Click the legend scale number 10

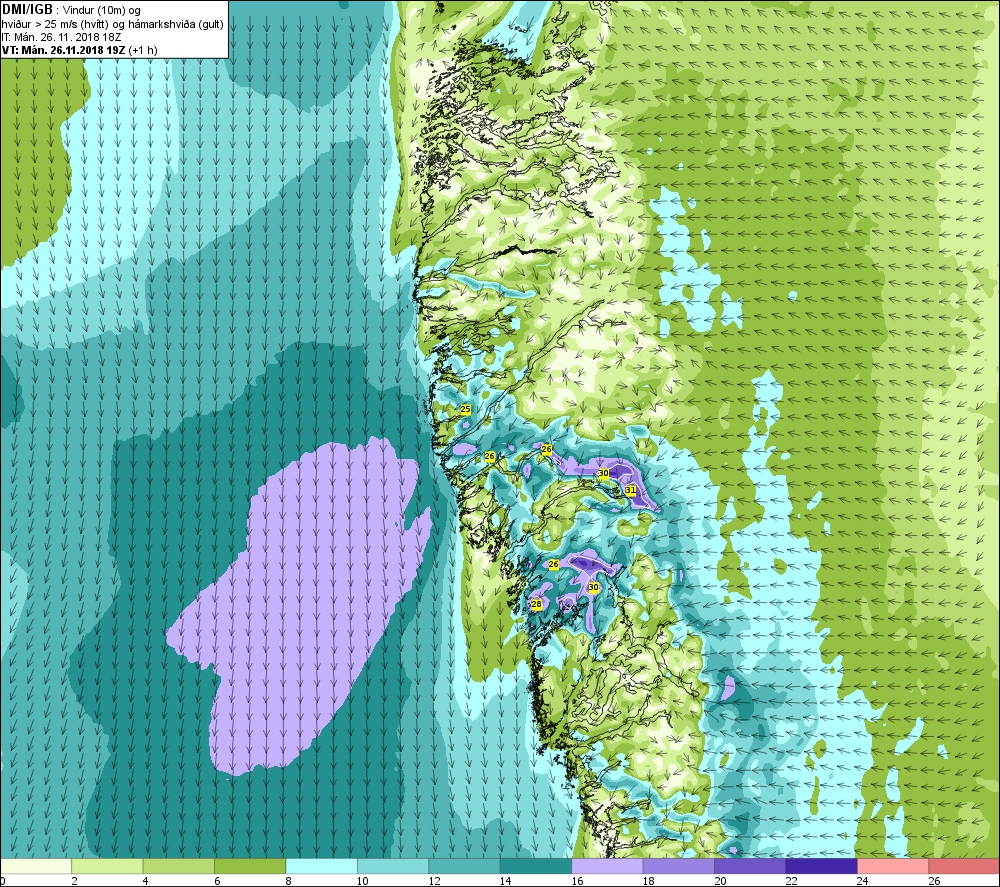(x=362, y=881)
